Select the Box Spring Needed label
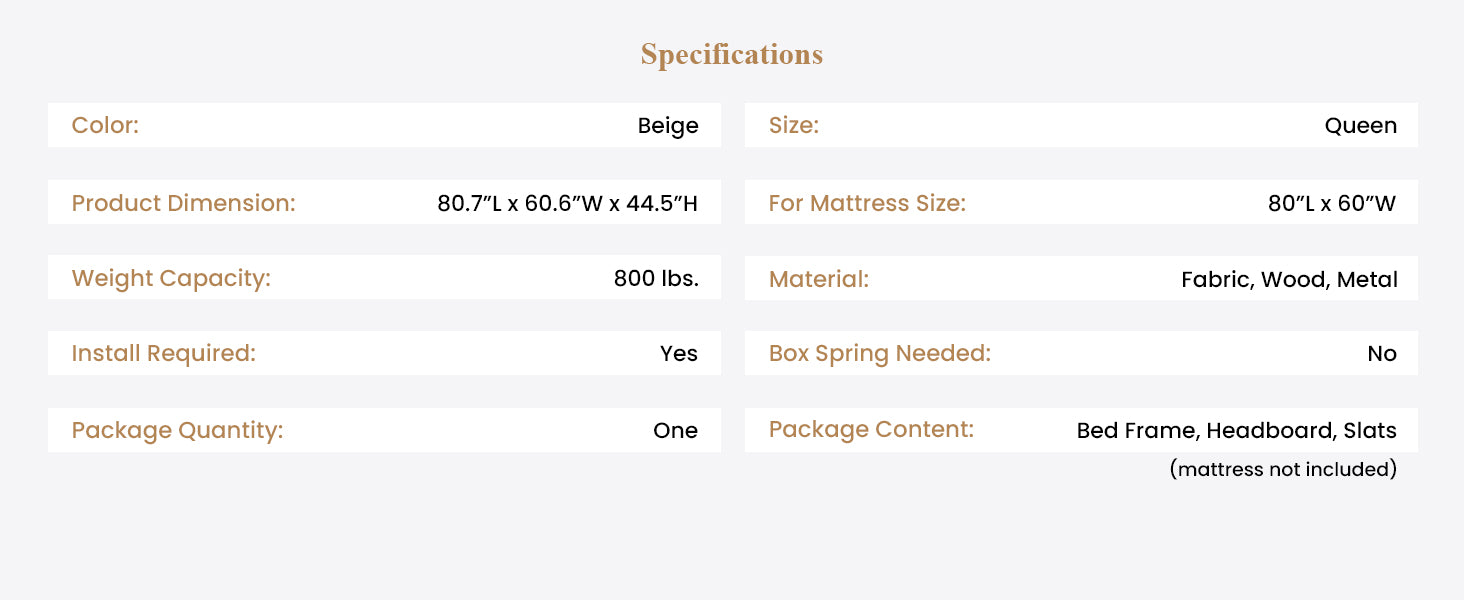The height and width of the screenshot is (600, 1464). [x=879, y=354]
